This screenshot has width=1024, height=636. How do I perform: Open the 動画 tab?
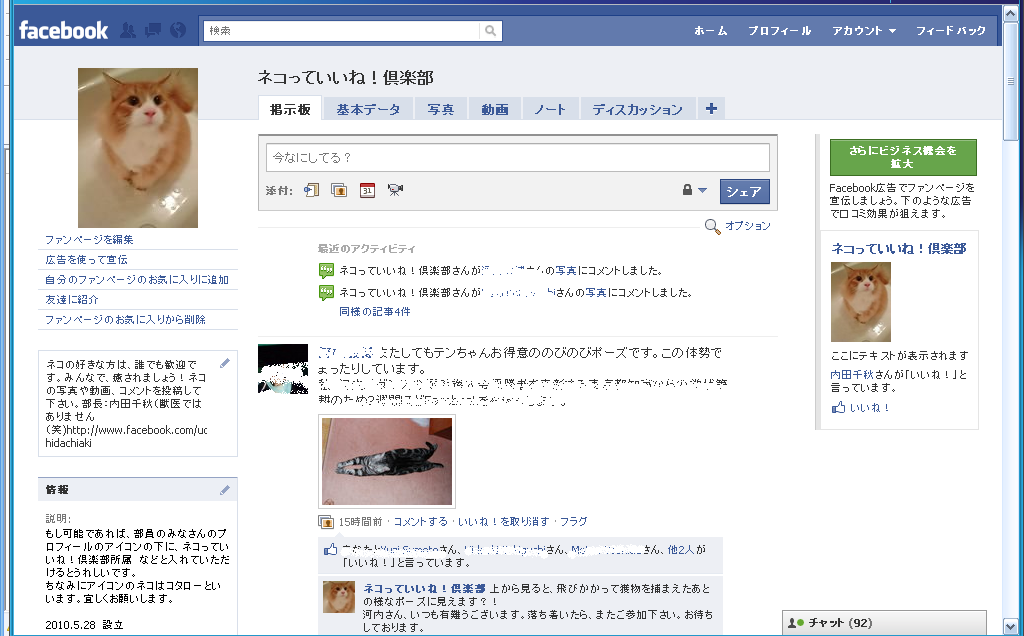click(495, 109)
